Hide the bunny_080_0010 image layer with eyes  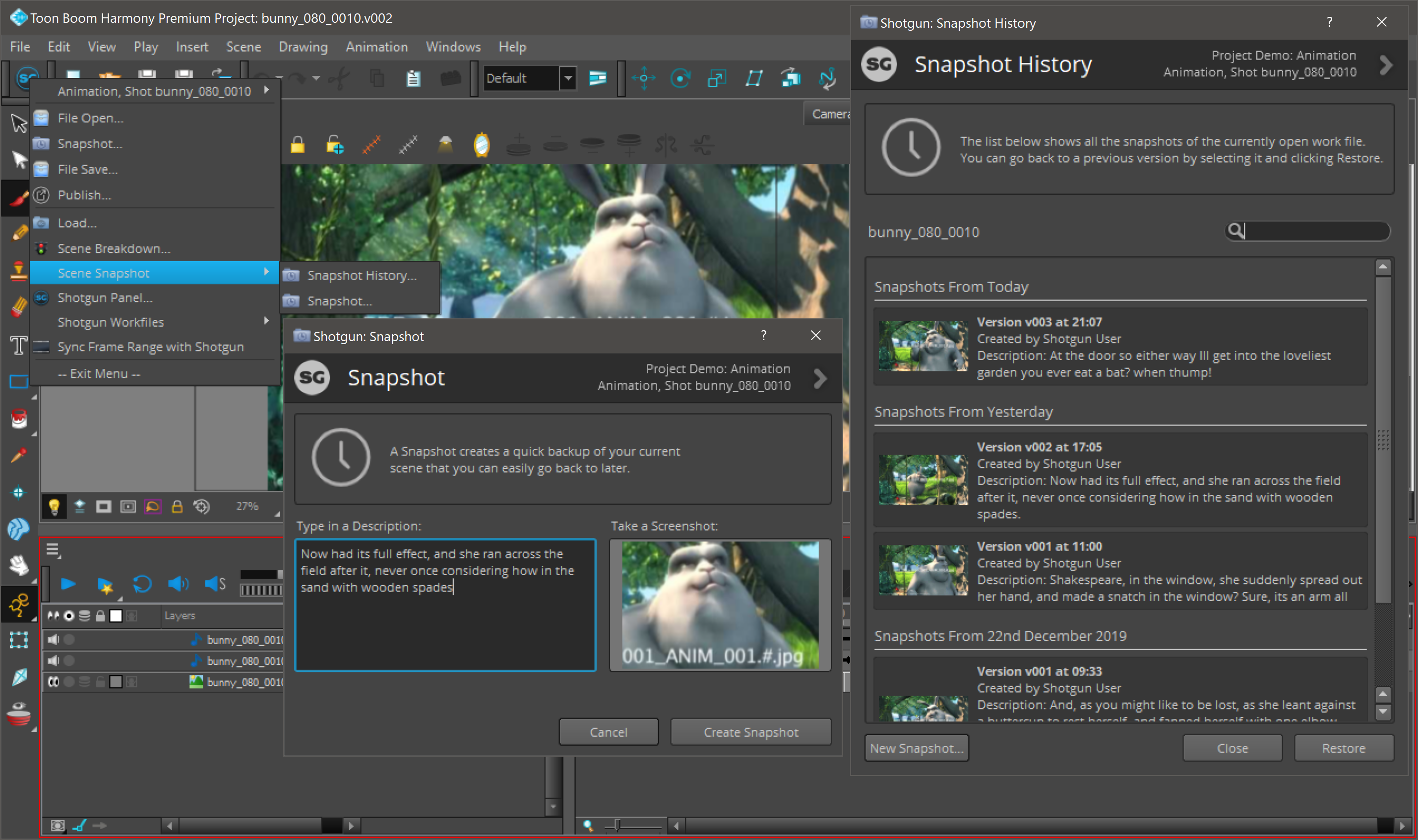53,681
